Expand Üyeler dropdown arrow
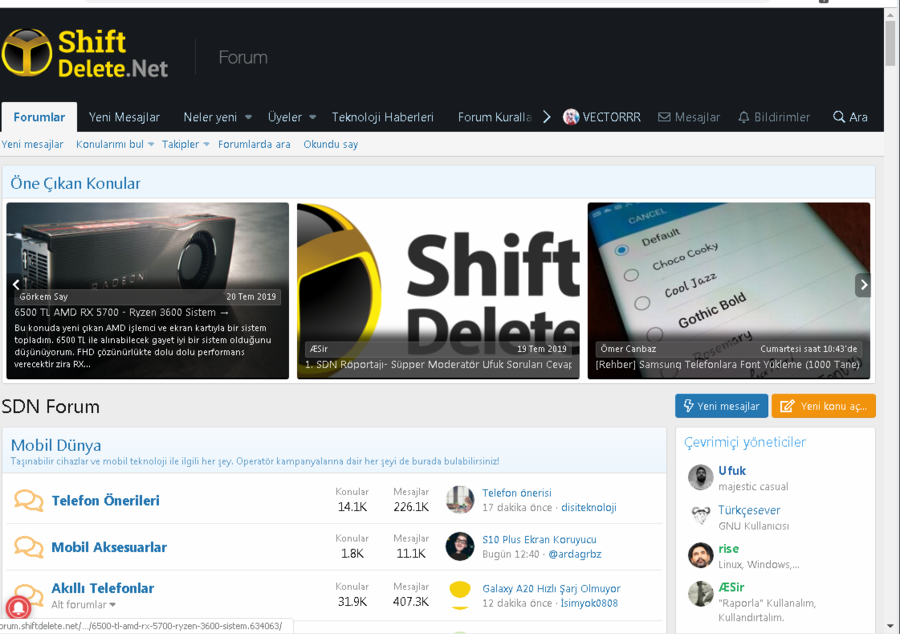Viewport: 900px width, 634px height. click(x=313, y=117)
